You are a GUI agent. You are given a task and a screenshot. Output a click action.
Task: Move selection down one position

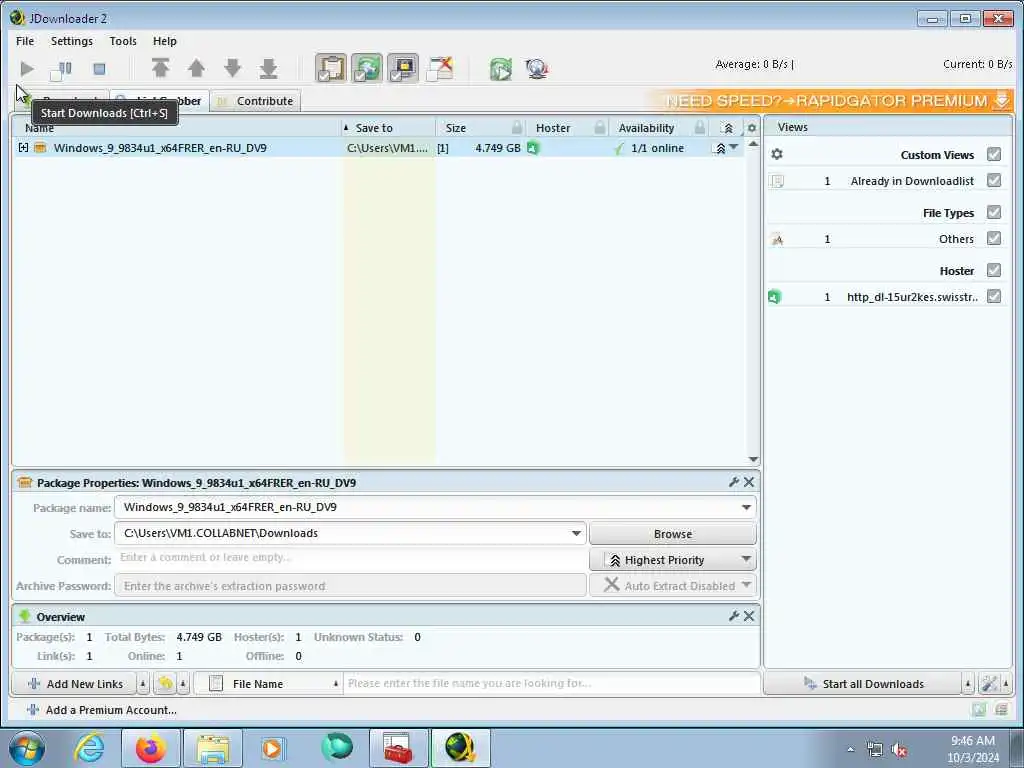(x=232, y=68)
